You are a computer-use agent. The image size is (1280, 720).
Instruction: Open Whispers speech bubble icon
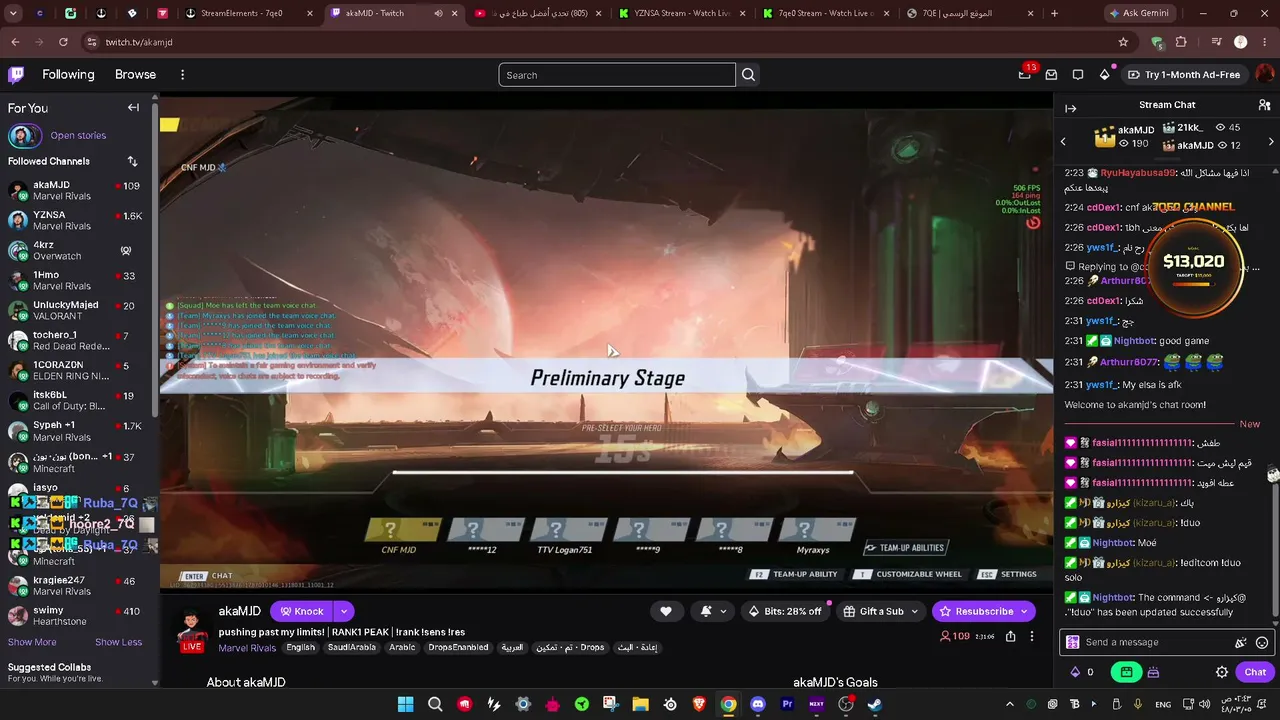pyautogui.click(x=1078, y=75)
